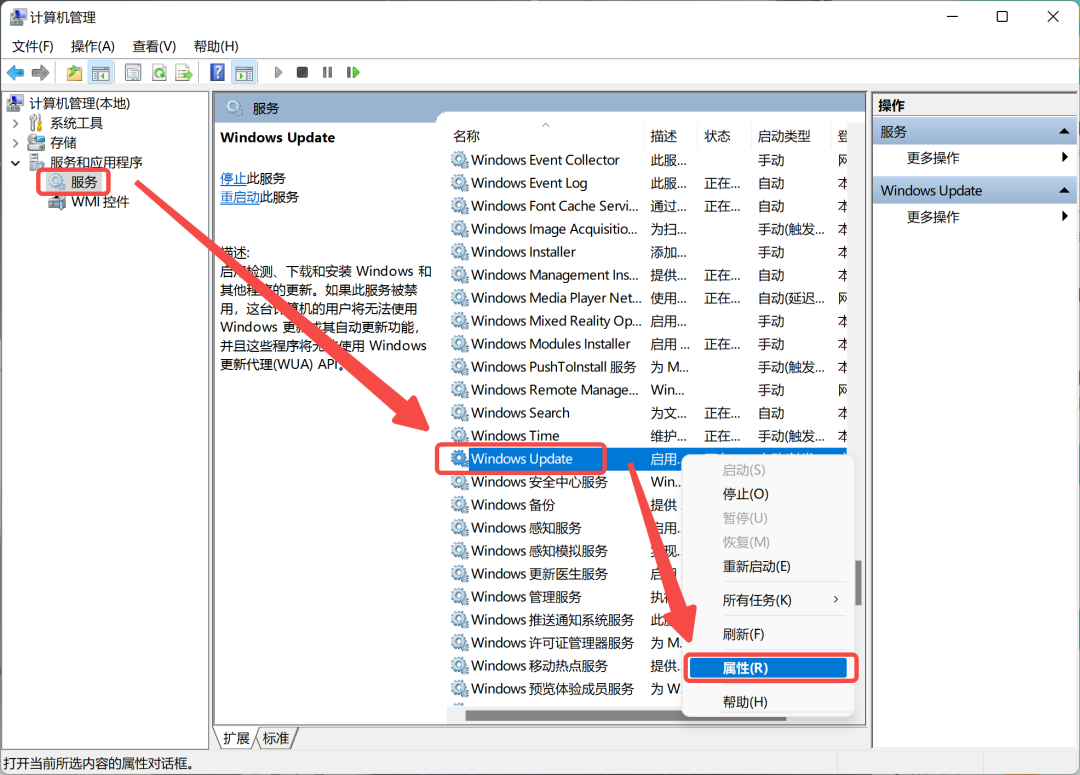Click the System Tools (系统工具) icon

pos(36,123)
